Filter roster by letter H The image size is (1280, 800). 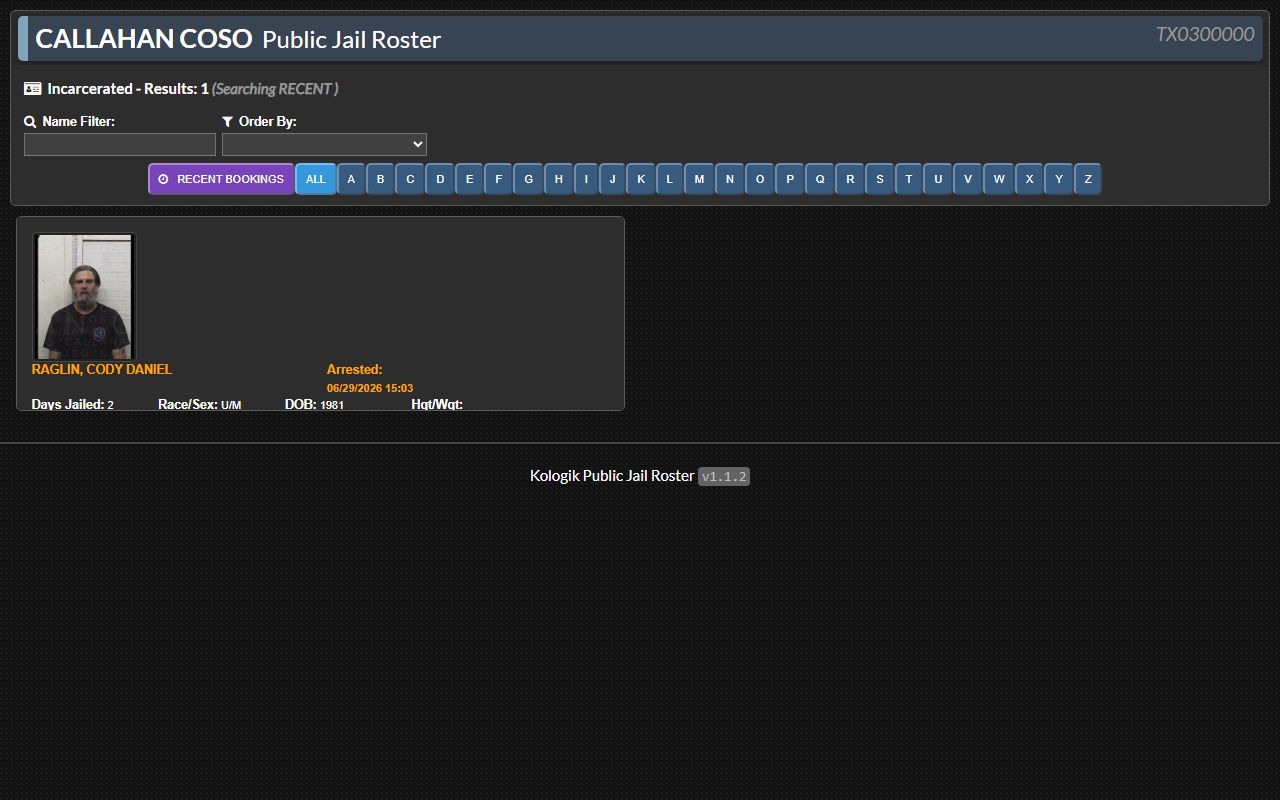tap(559, 179)
